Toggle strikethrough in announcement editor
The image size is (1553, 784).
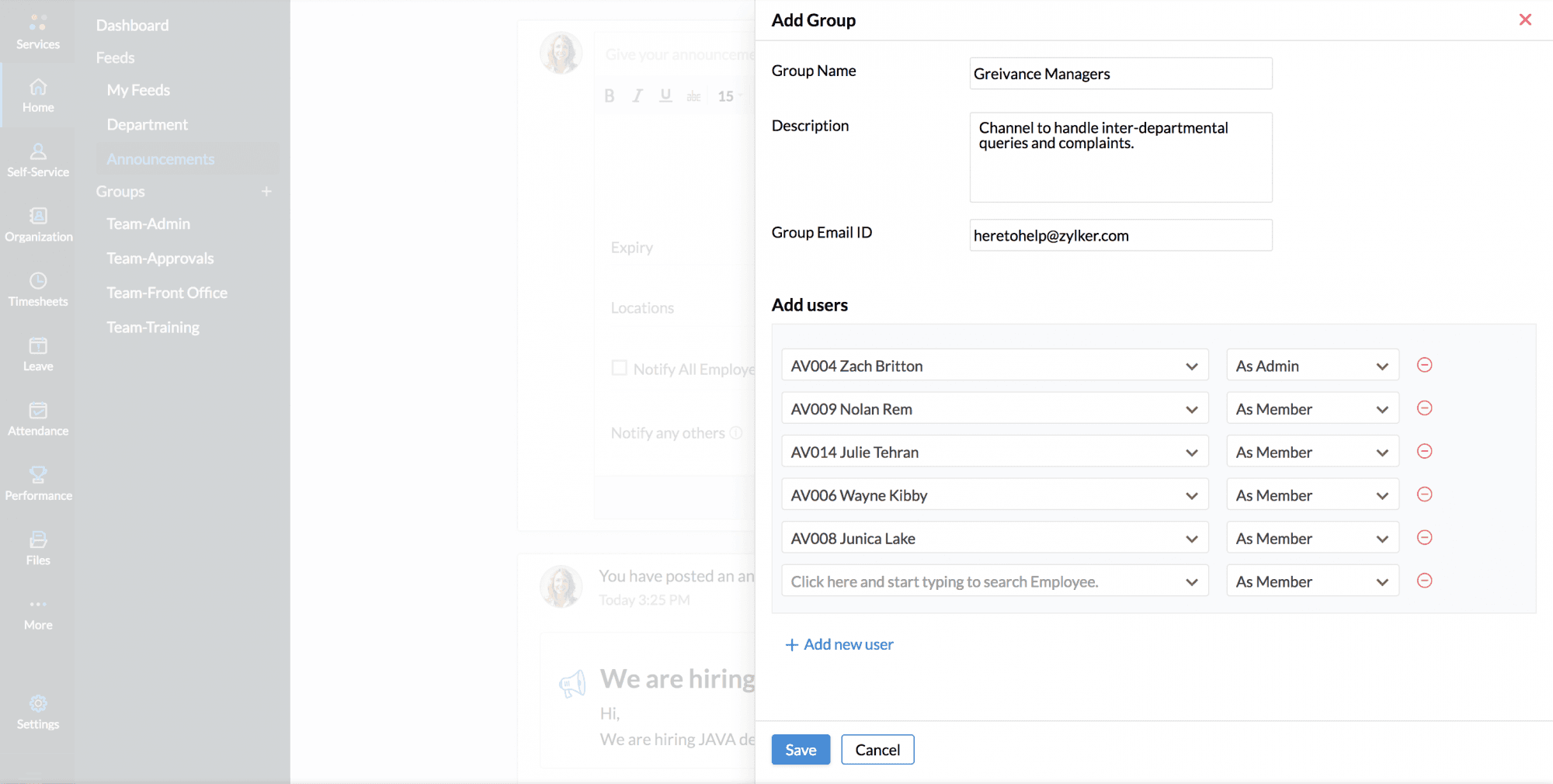[x=693, y=96]
